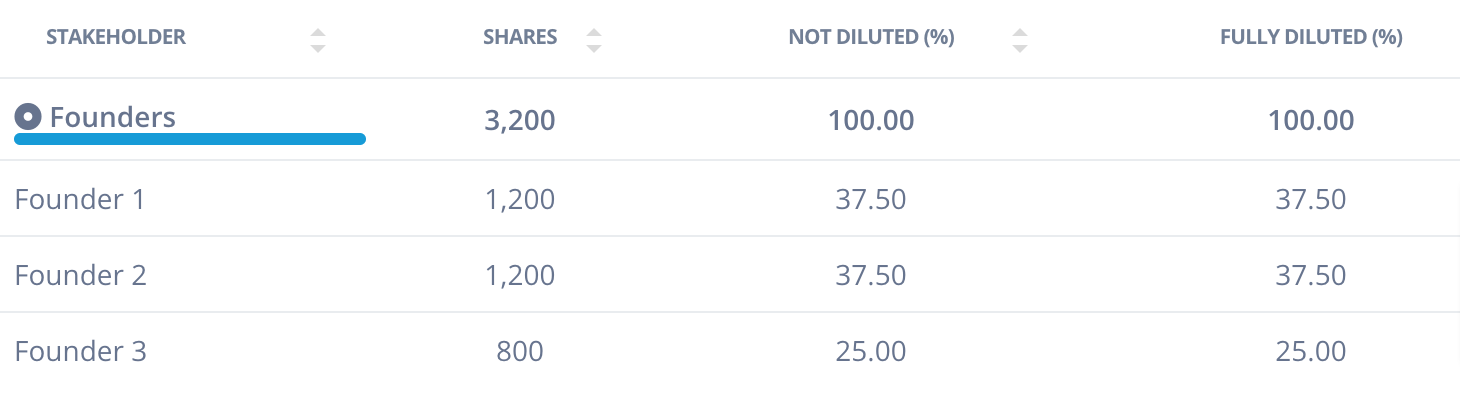
Task: Click Founder 1's 1,200 shares value
Action: pos(520,200)
